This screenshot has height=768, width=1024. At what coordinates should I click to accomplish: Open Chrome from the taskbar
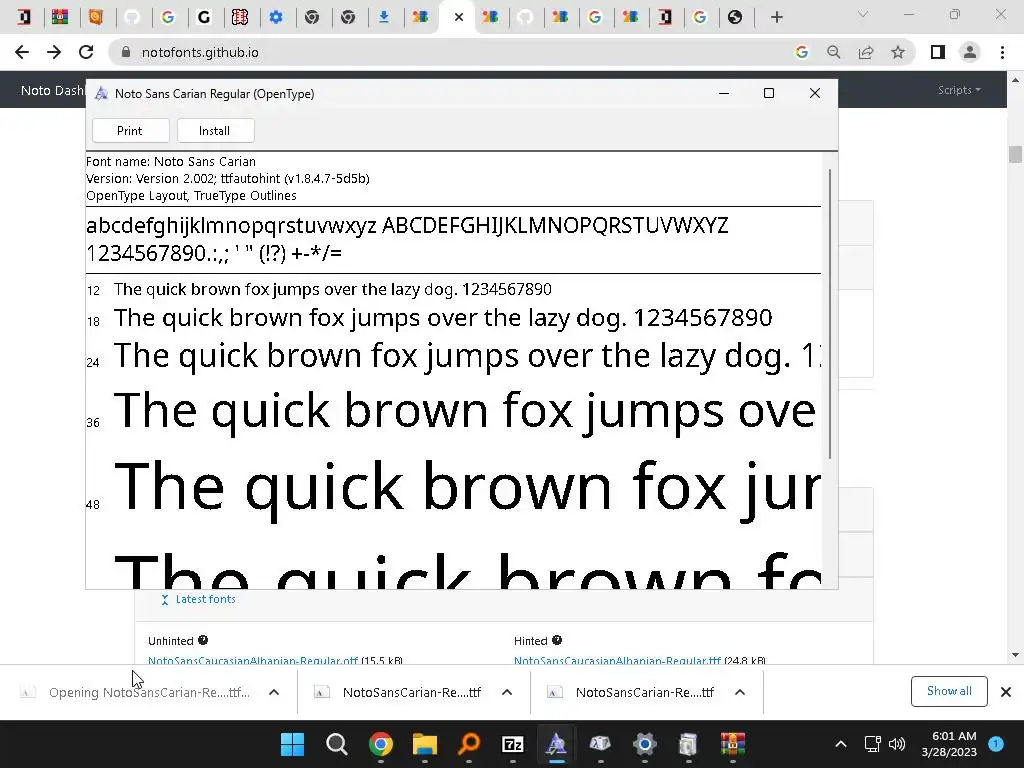[x=381, y=744]
